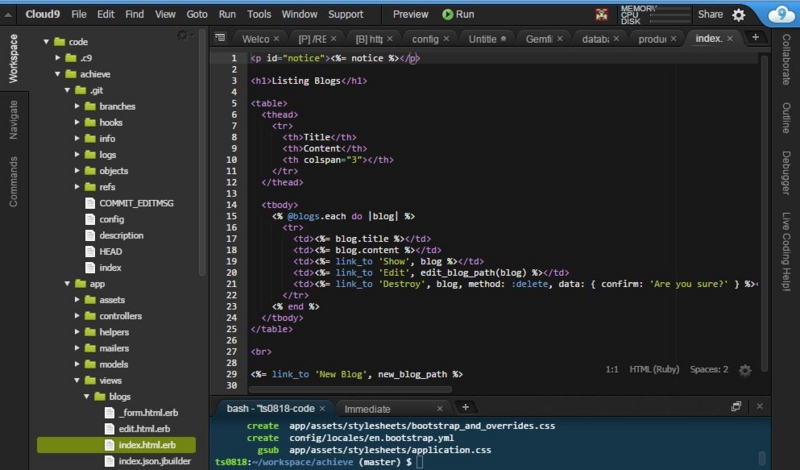This screenshot has height=470, width=800.
Task: Close the index tab
Action: 730,38
